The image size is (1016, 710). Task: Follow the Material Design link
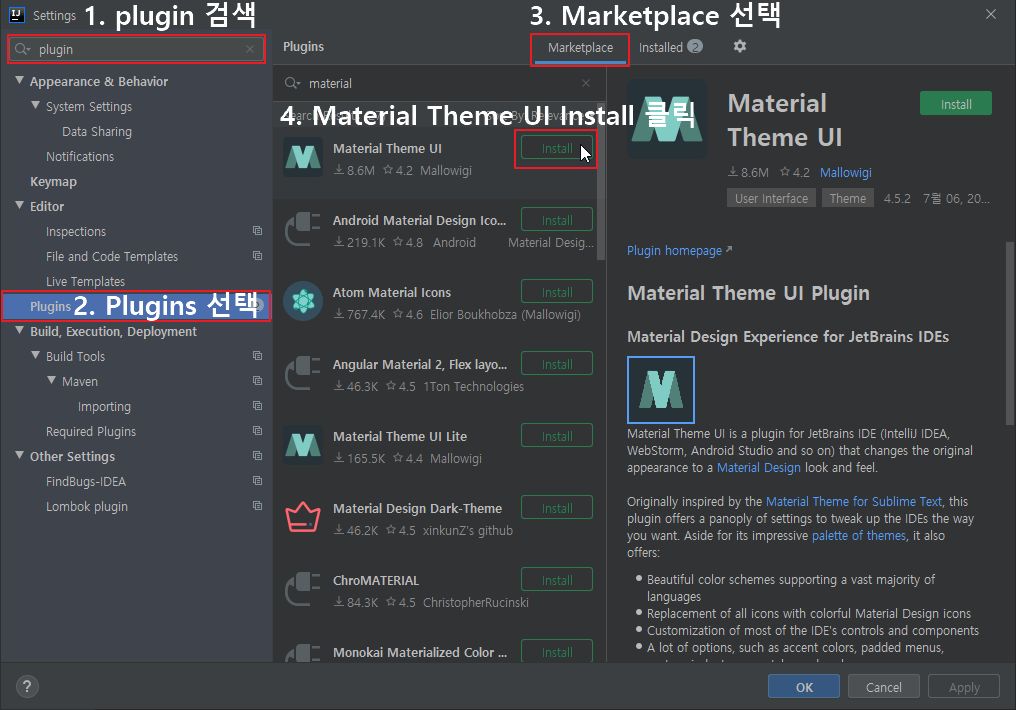point(759,468)
